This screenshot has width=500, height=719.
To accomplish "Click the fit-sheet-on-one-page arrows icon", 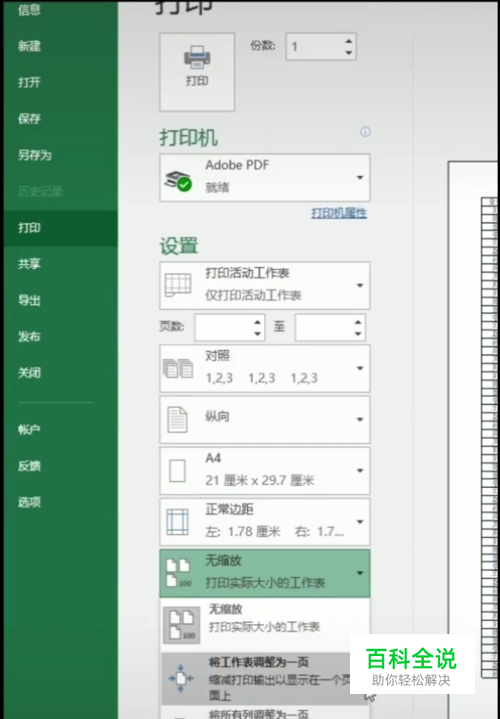I will point(181,679).
